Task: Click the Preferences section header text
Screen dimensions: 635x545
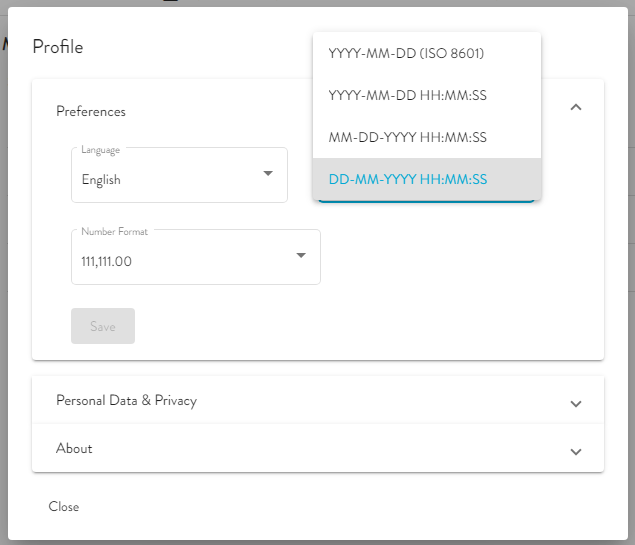Action: [x=91, y=111]
